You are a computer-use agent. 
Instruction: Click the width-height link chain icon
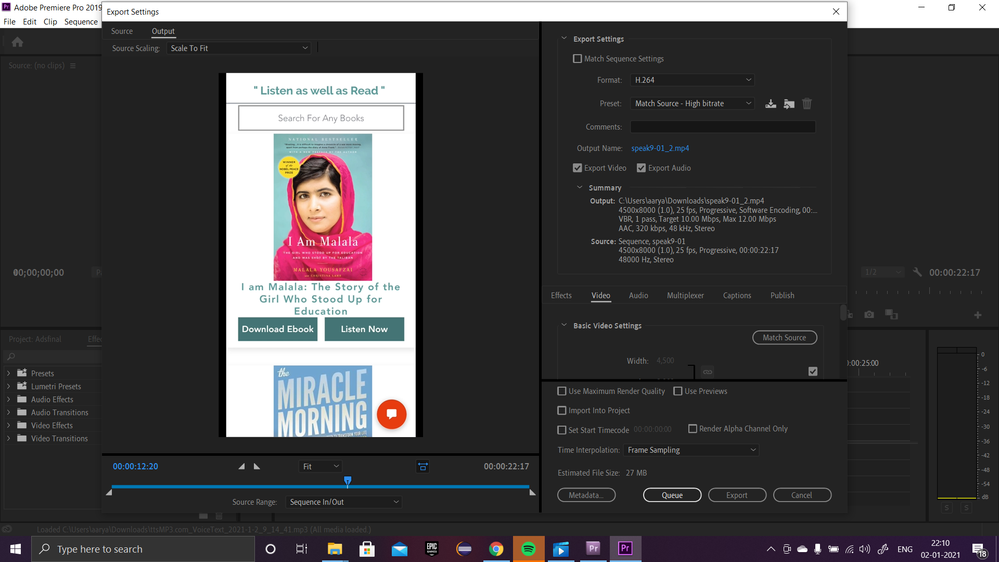[707, 372]
